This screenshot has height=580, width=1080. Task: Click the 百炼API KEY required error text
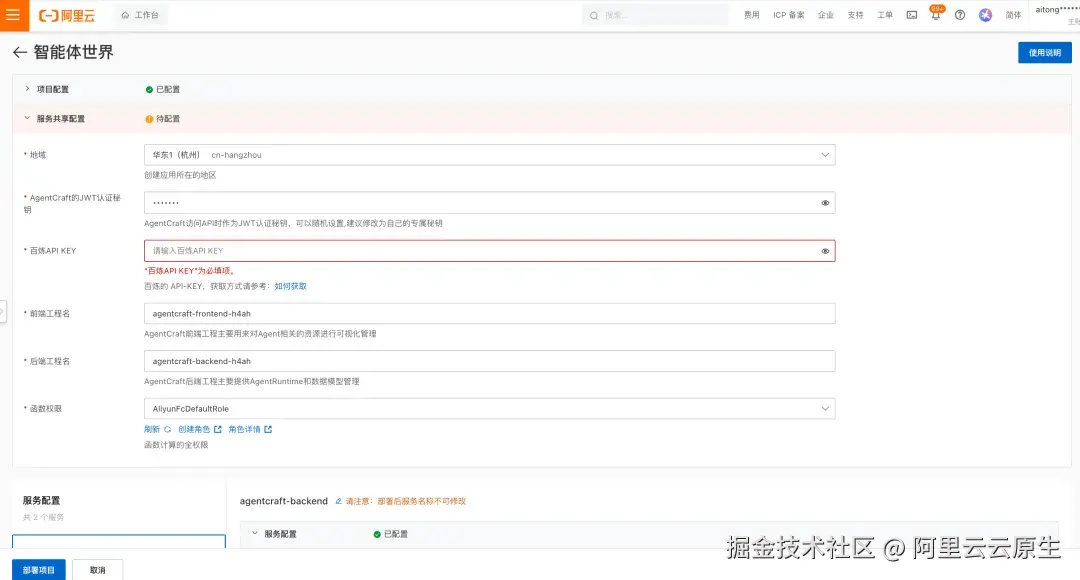(x=189, y=271)
